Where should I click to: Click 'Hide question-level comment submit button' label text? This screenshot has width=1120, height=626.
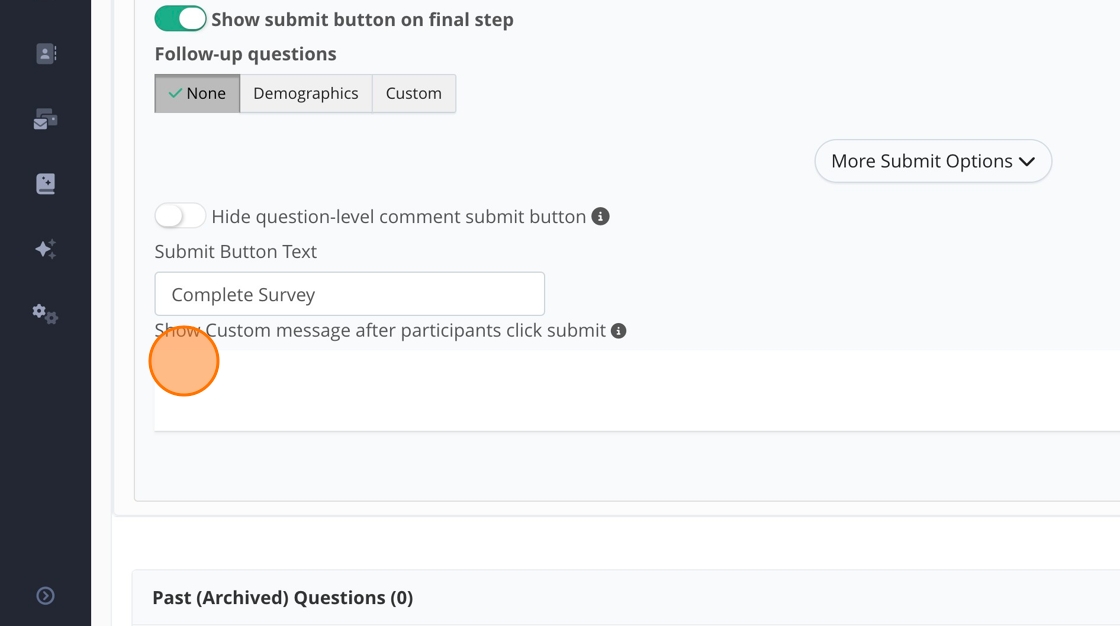(398, 216)
